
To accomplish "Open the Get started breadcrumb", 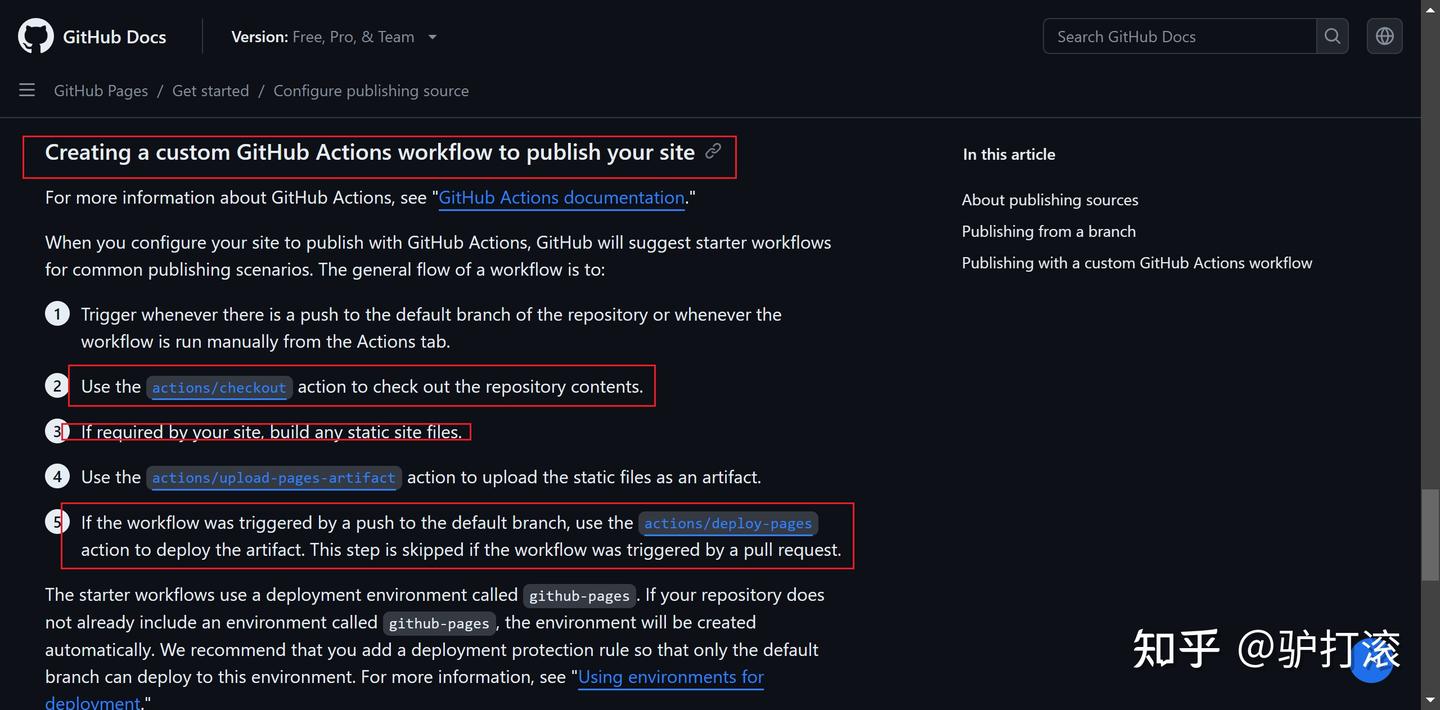I will 210,91.
